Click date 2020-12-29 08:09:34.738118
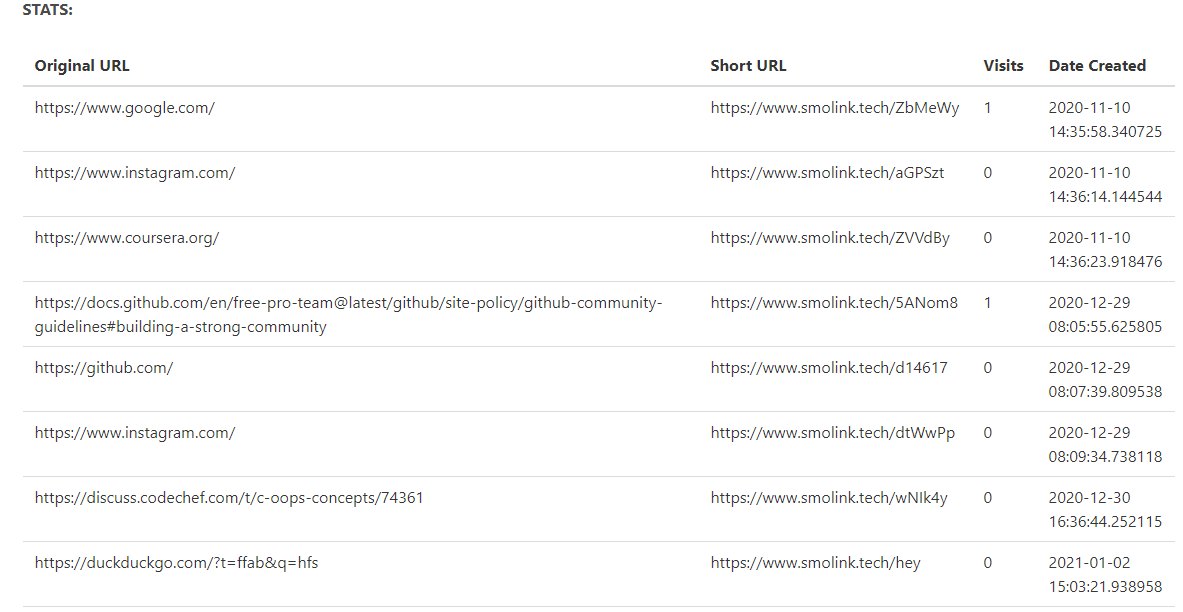 [x=1105, y=444]
